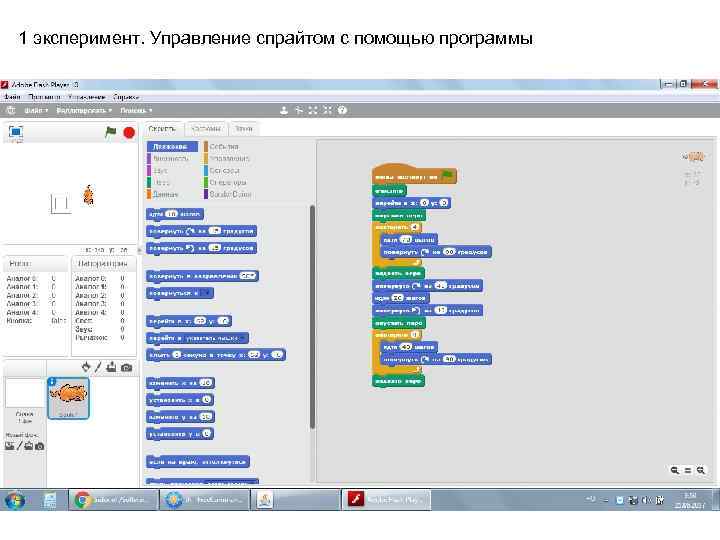The image size is (720, 540).
Task: Switch to the Костюмы tab
Action: pyautogui.click(x=206, y=129)
